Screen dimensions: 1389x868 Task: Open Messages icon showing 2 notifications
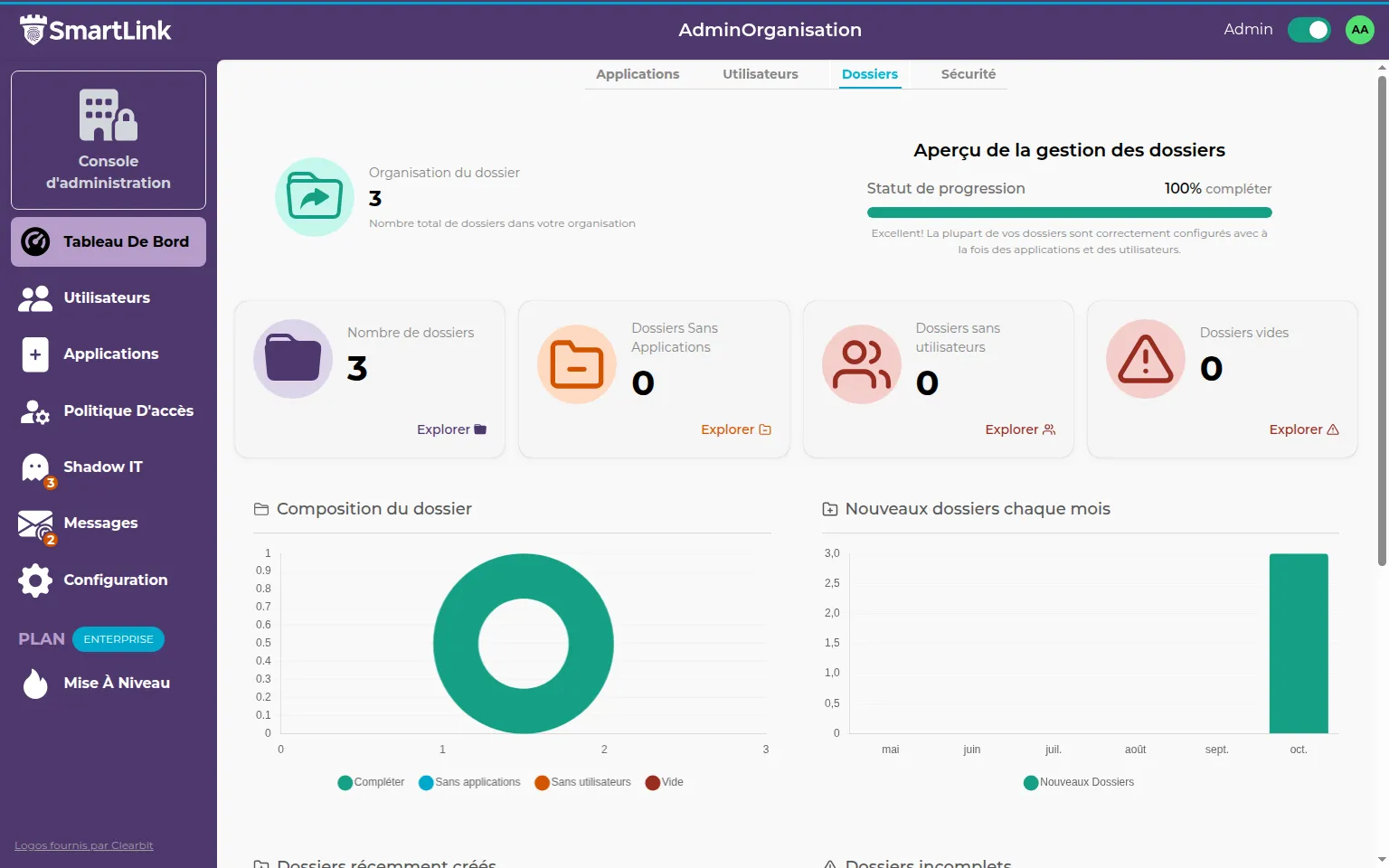tap(34, 524)
